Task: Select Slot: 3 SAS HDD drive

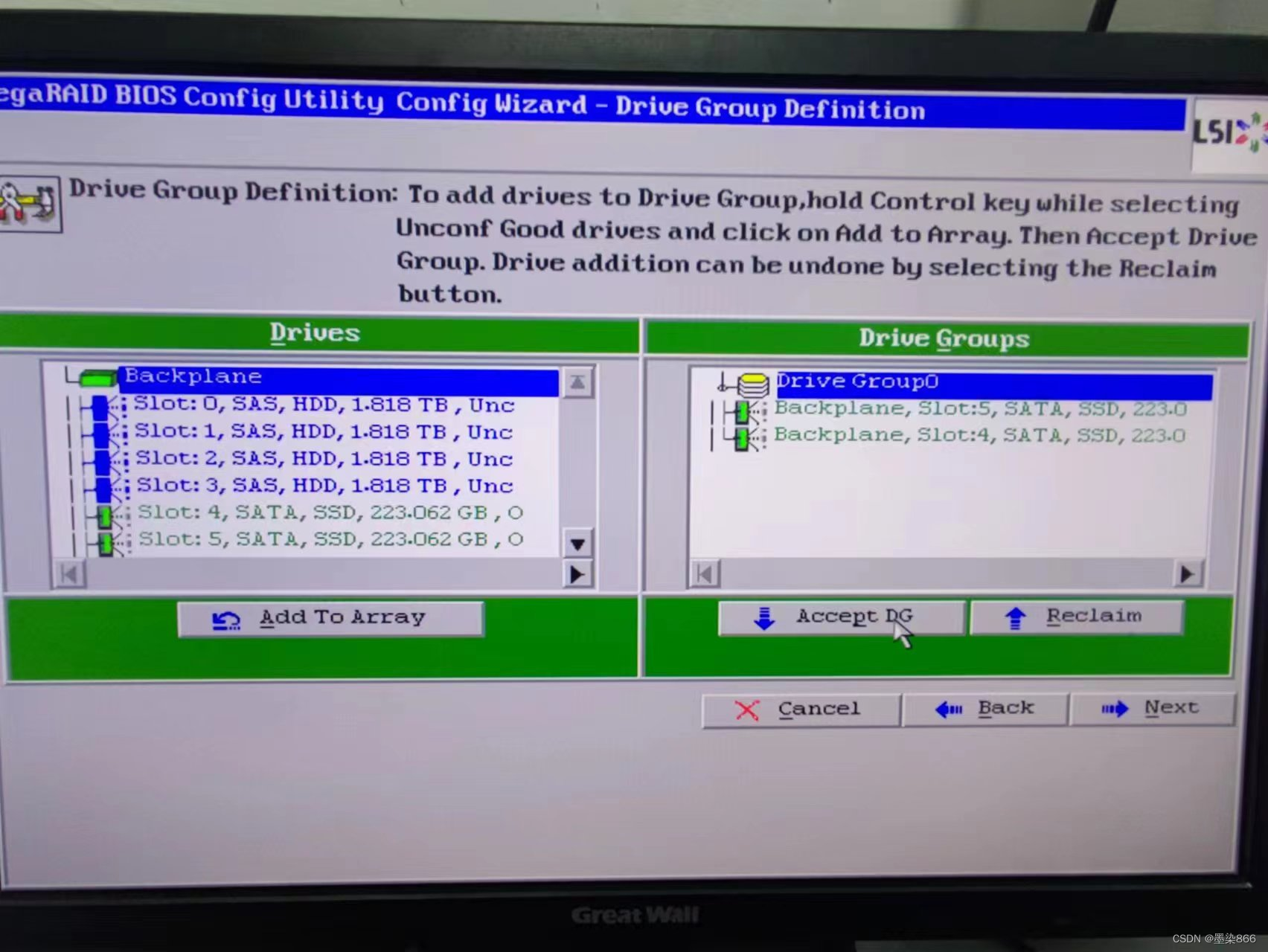Action: pos(324,486)
